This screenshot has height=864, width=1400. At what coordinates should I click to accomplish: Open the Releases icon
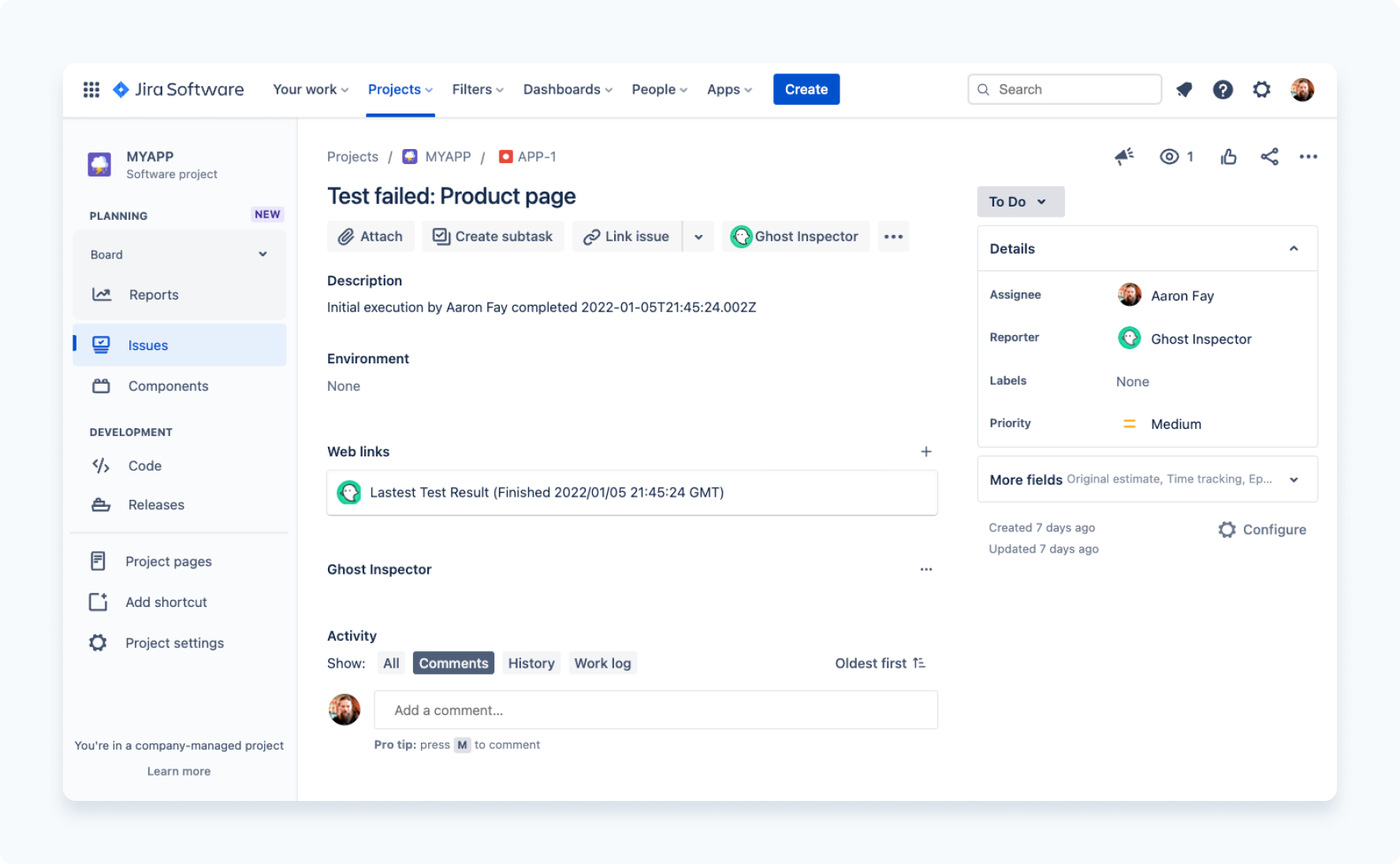(x=100, y=505)
